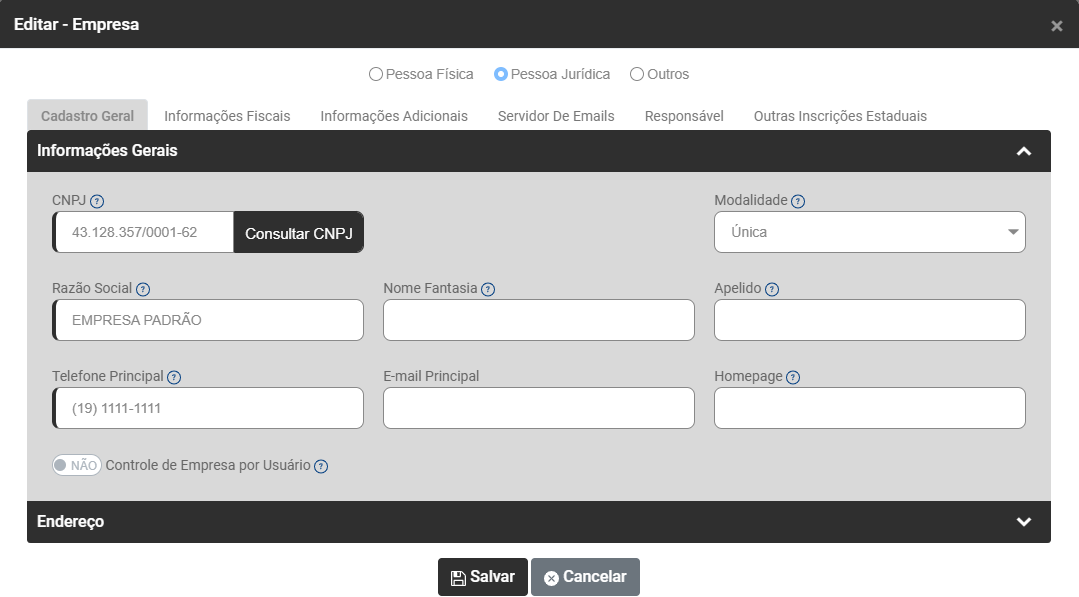Screen dimensions: 1079x597
Task: Click the Salvar button
Action: [x=482, y=577]
